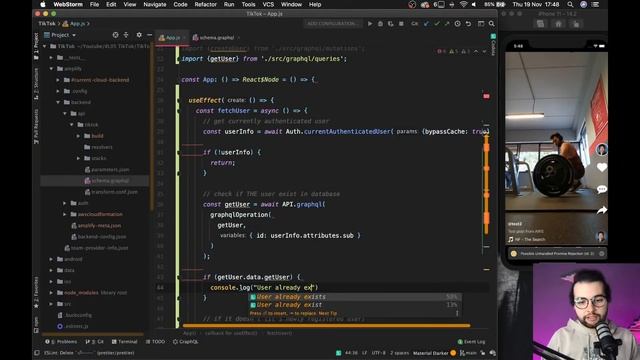Click the Search Everywhere magnifier in WebStorm toolbar
Screen dimensions: 640x360
[x=492, y=24]
